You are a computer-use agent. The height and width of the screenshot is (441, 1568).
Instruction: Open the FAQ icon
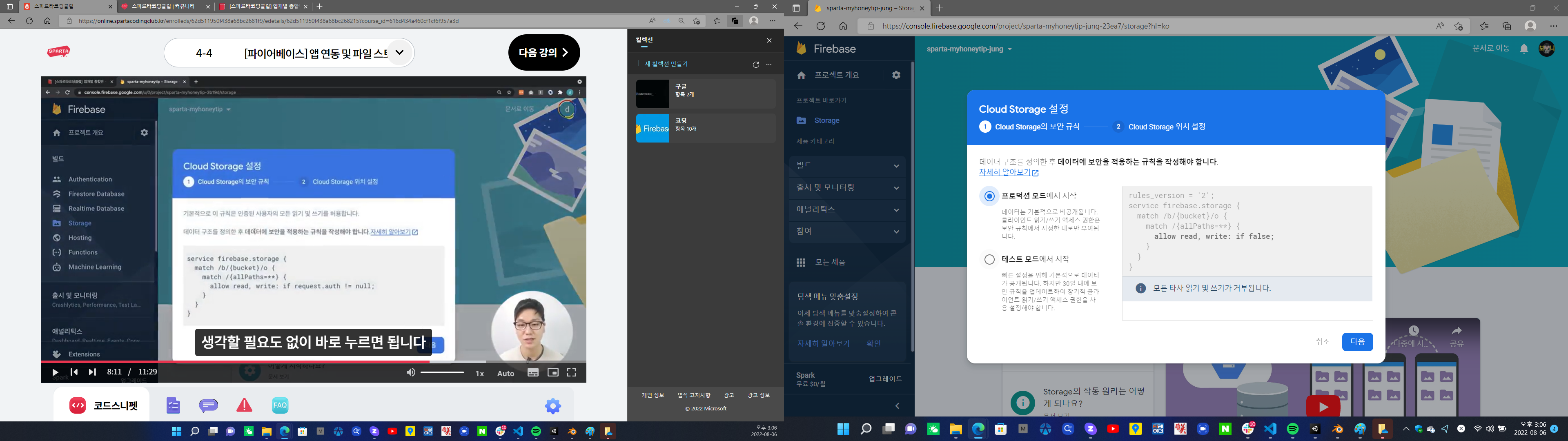click(280, 405)
